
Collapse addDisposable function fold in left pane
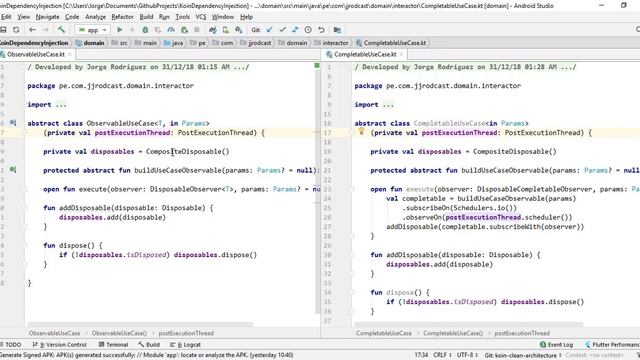click(24, 208)
